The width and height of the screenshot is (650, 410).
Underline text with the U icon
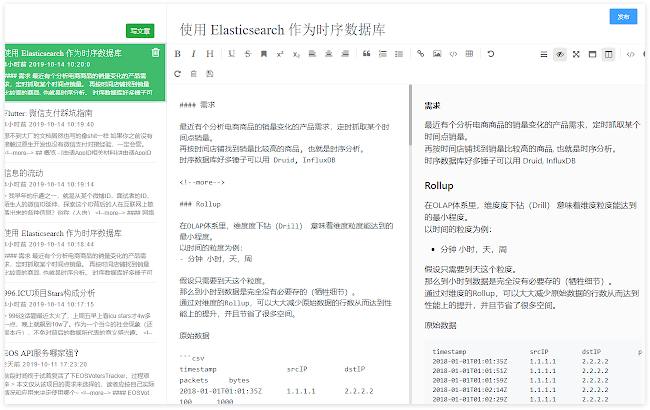(x=231, y=54)
